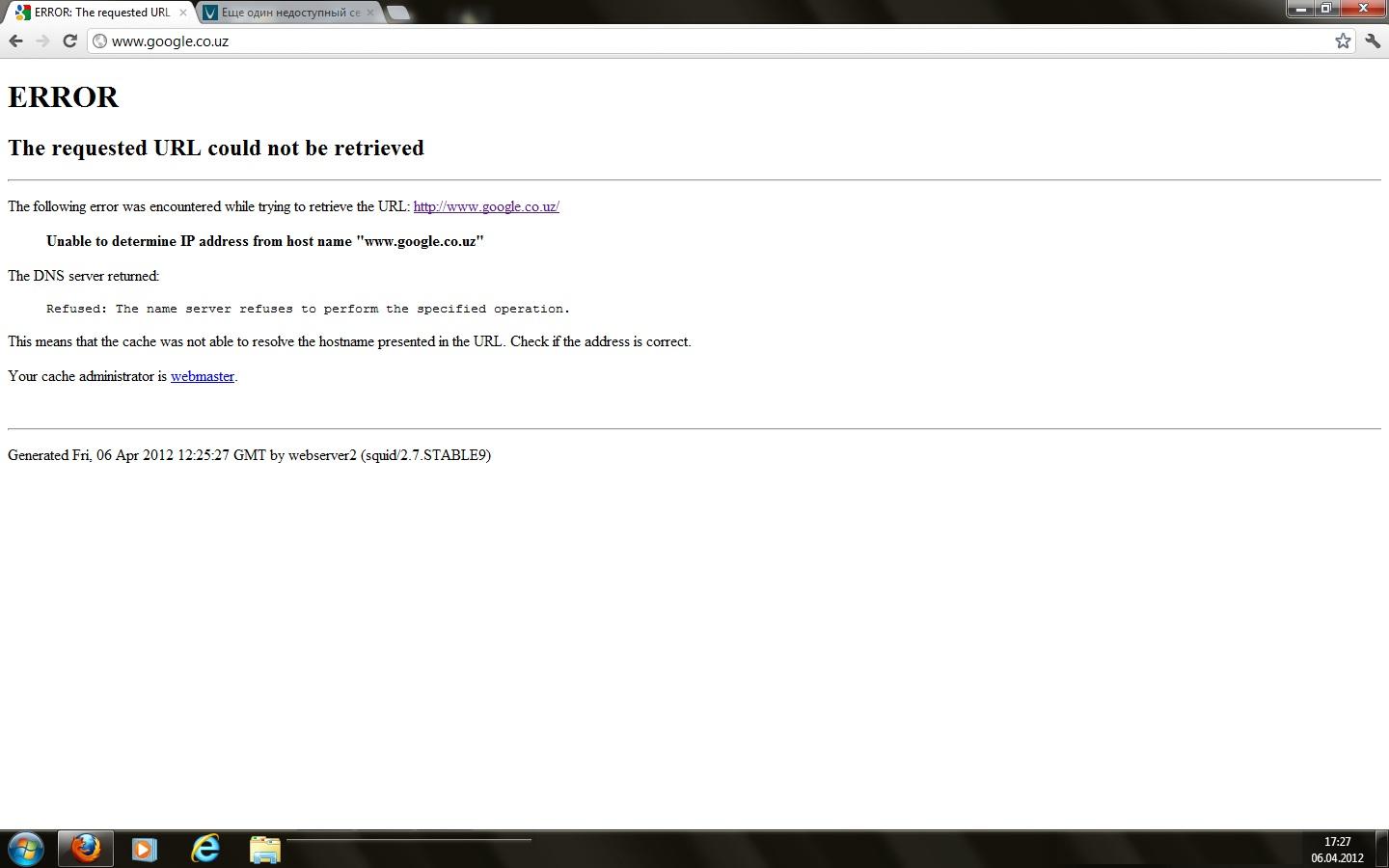Click the taskbar clock showing 17:27
This screenshot has width=1389, height=868.
coord(1337,850)
